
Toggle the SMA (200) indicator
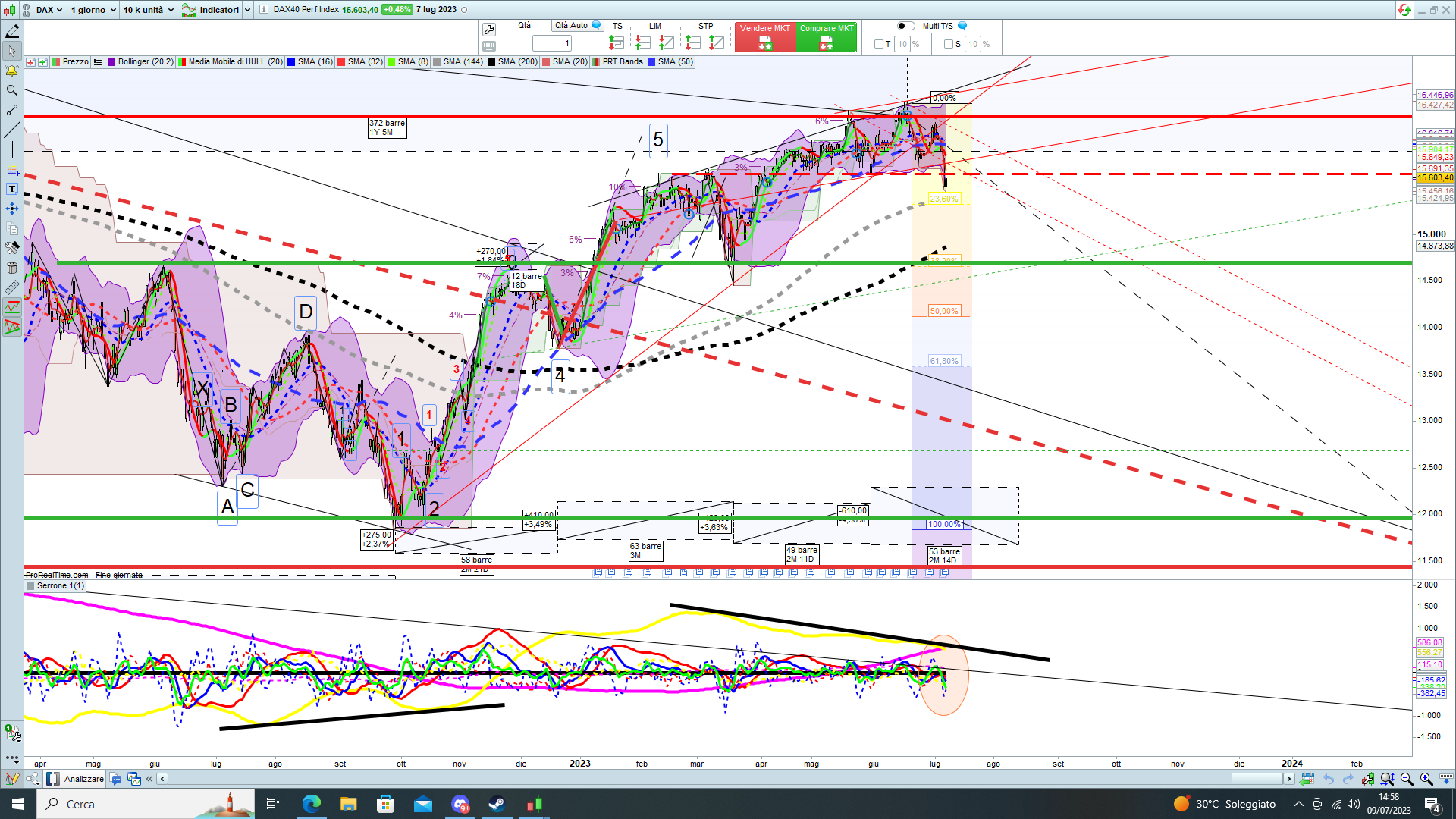pos(513,62)
